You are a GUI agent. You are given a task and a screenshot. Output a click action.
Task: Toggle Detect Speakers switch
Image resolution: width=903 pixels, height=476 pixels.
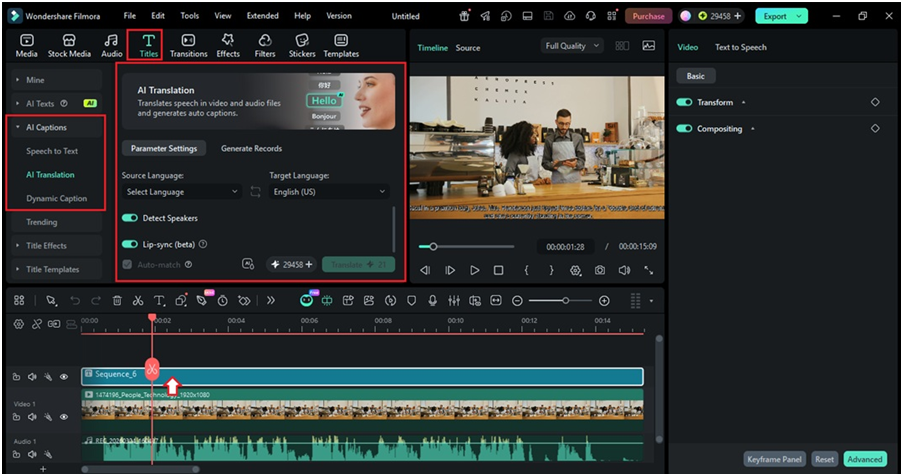tap(130, 218)
